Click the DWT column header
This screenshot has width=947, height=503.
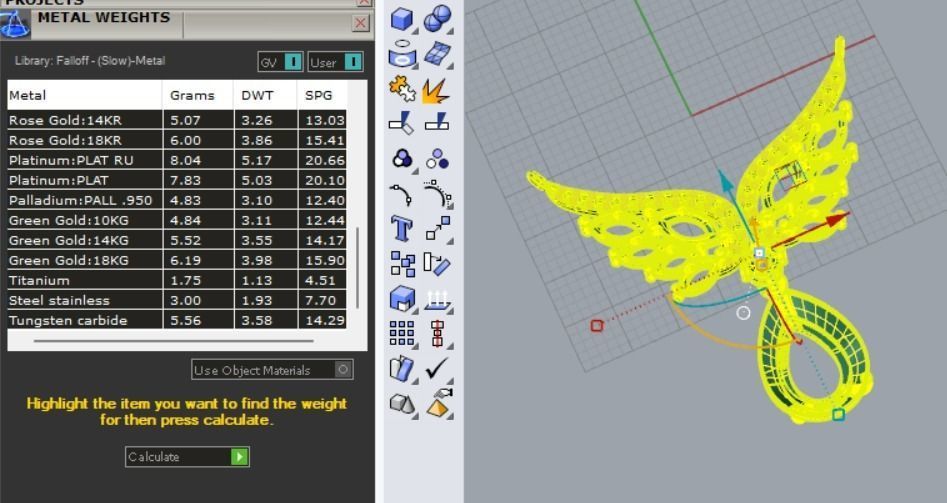tap(265, 95)
